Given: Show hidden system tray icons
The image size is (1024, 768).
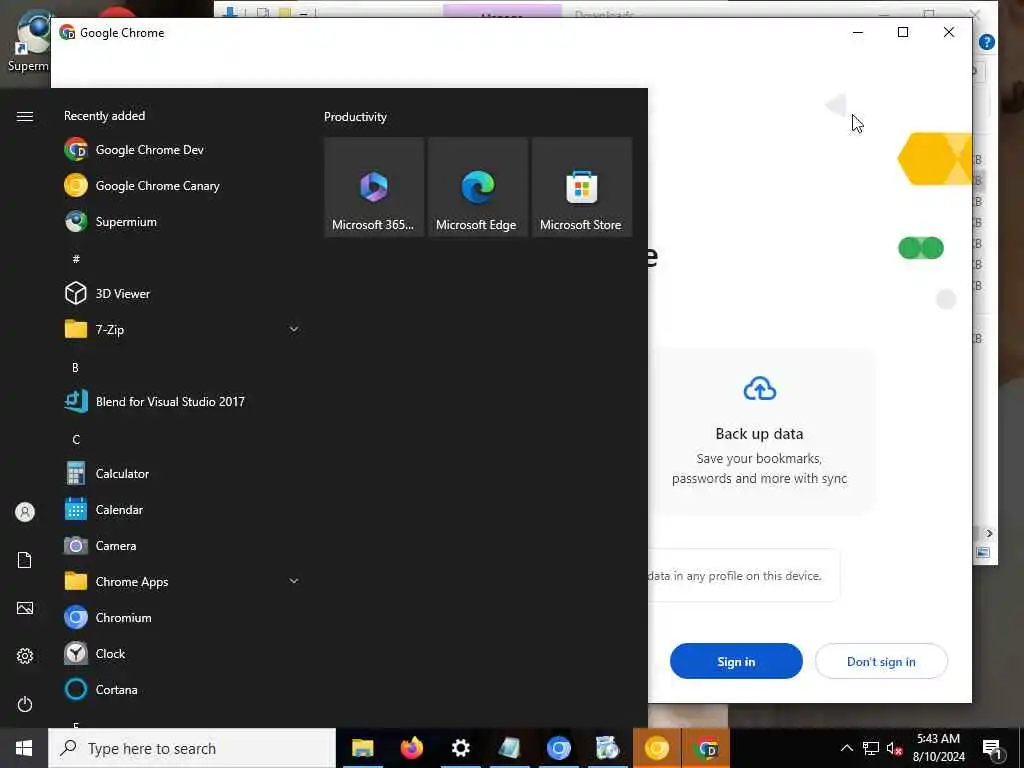Looking at the screenshot, I should click(846, 748).
